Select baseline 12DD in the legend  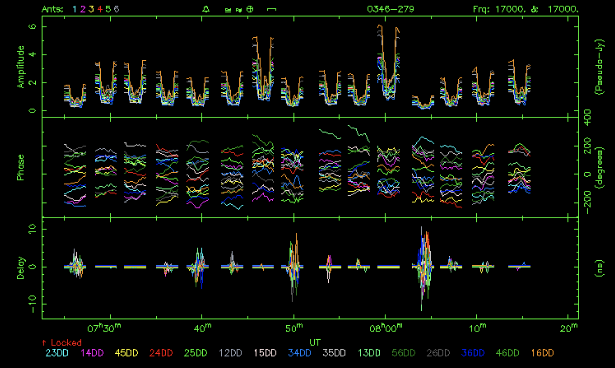(230, 353)
